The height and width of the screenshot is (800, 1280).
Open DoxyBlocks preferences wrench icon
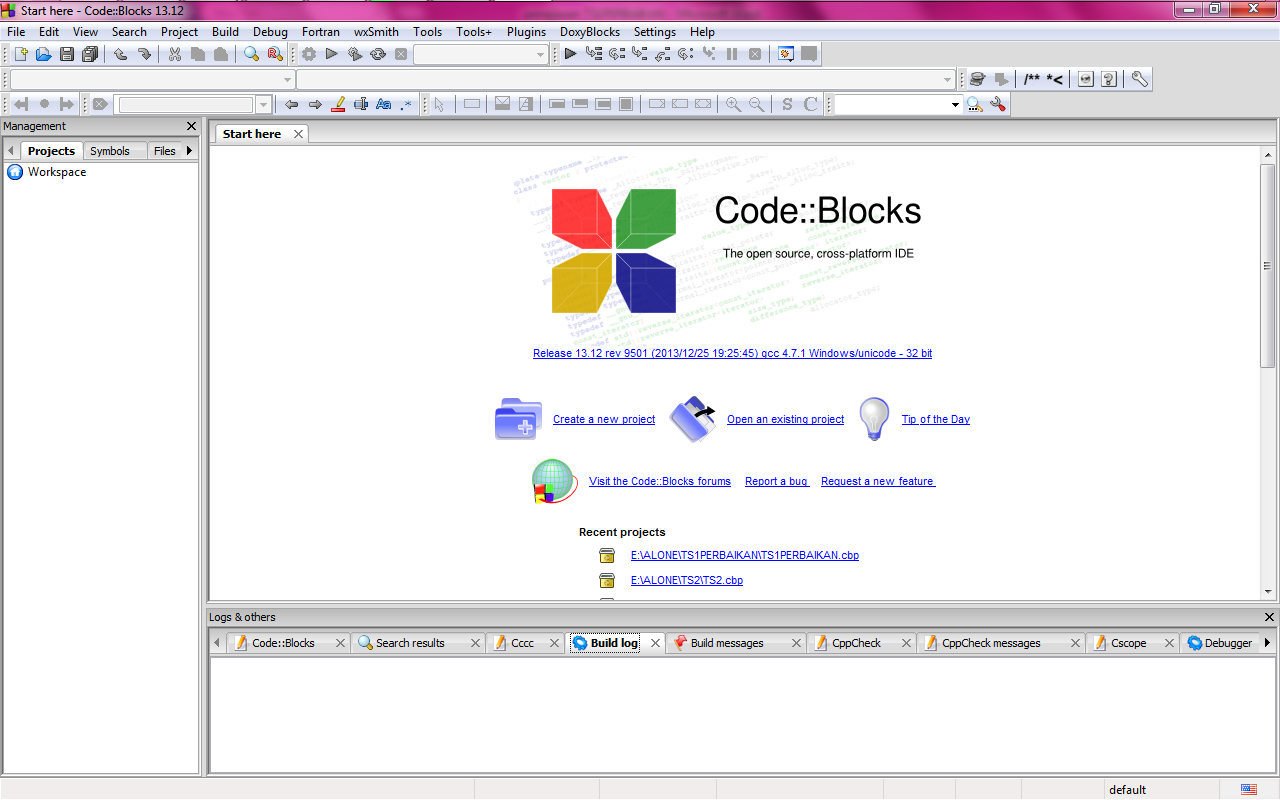[x=1139, y=79]
